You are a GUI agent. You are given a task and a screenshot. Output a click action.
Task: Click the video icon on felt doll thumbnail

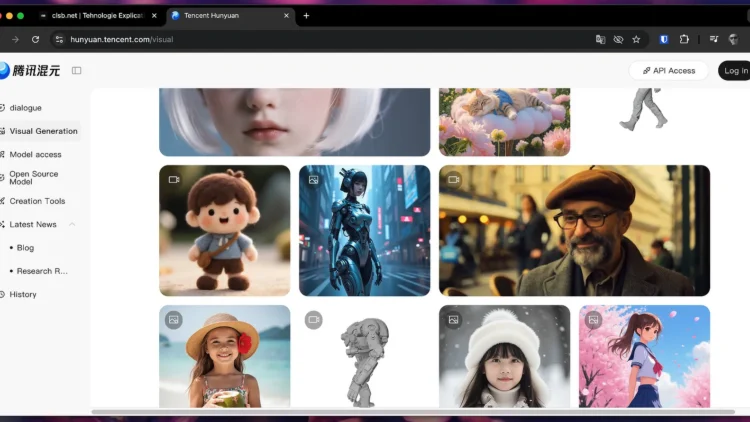pos(174,180)
